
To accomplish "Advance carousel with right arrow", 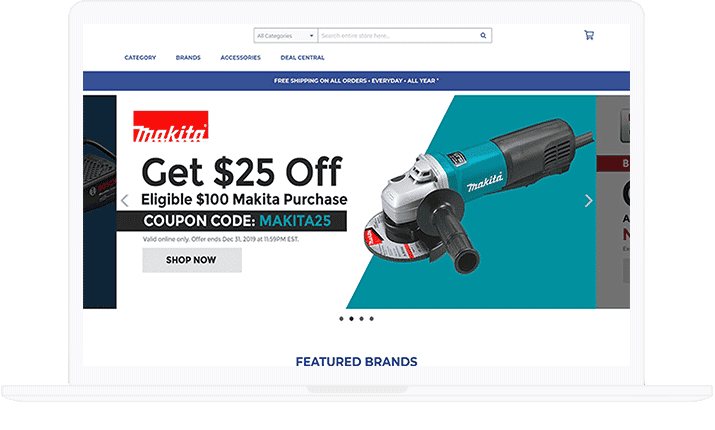I will point(589,201).
